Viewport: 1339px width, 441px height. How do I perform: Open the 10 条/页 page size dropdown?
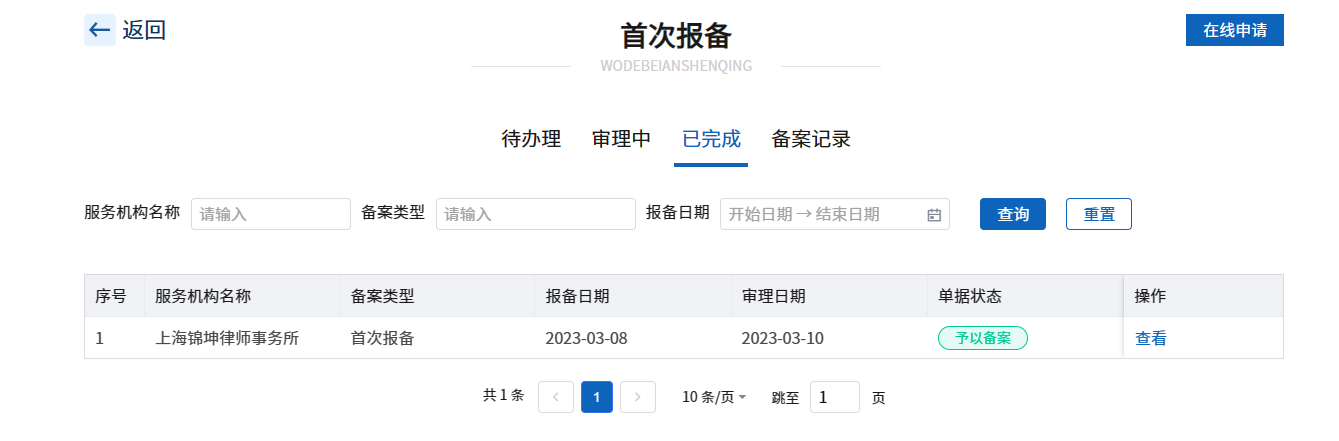click(714, 397)
